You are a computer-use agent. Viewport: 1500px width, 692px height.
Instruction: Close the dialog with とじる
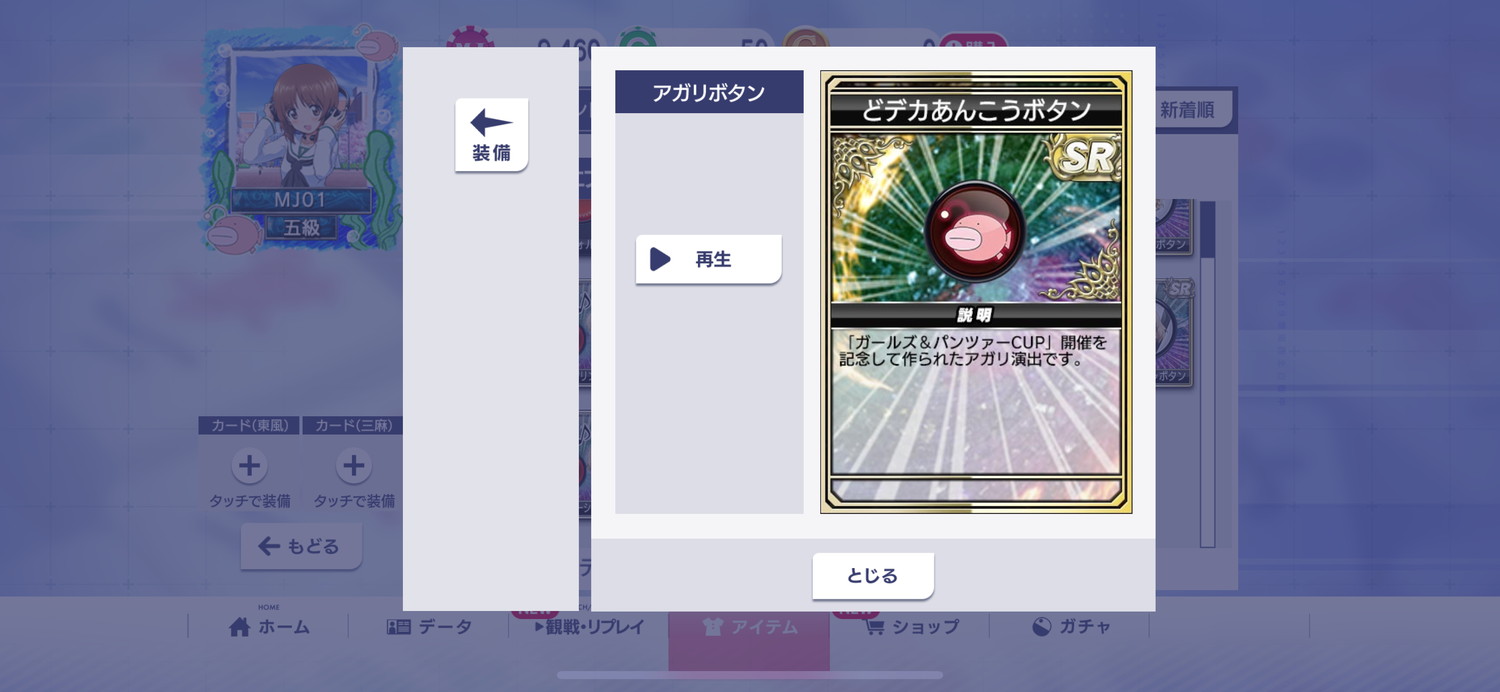tap(872, 576)
